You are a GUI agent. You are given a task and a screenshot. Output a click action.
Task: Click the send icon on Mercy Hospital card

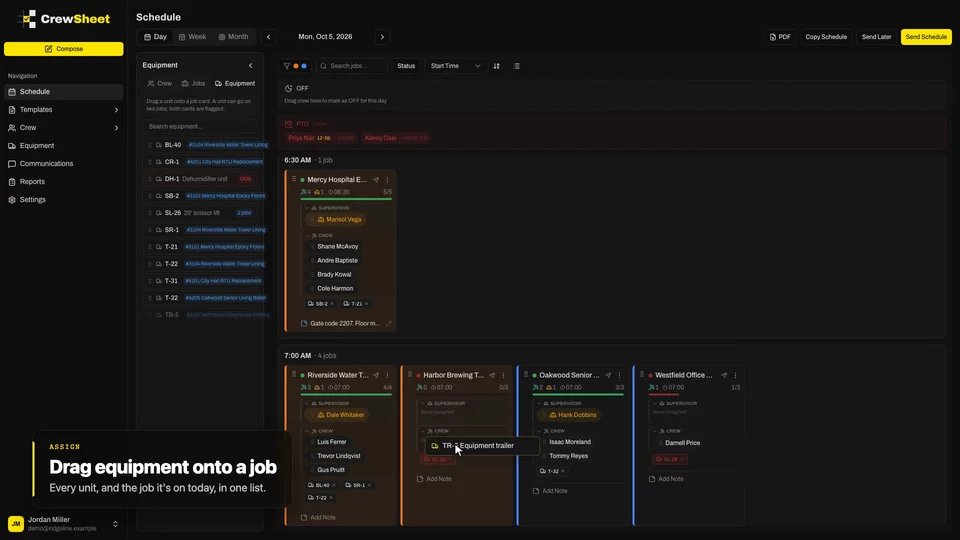[376, 180]
